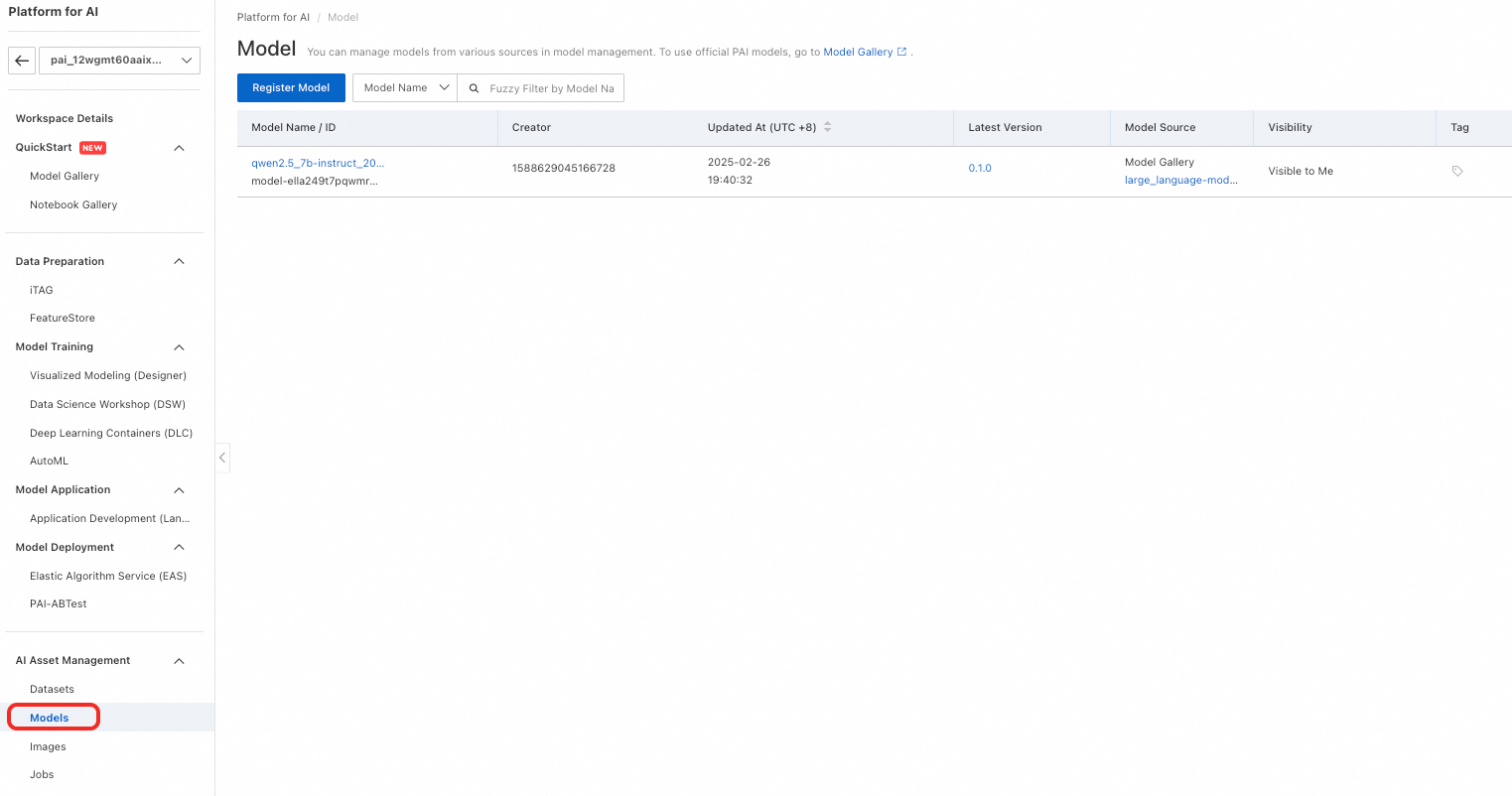Open Notebook Gallery in the sidebar
Image resolution: width=1512 pixels, height=796 pixels.
pos(73,204)
